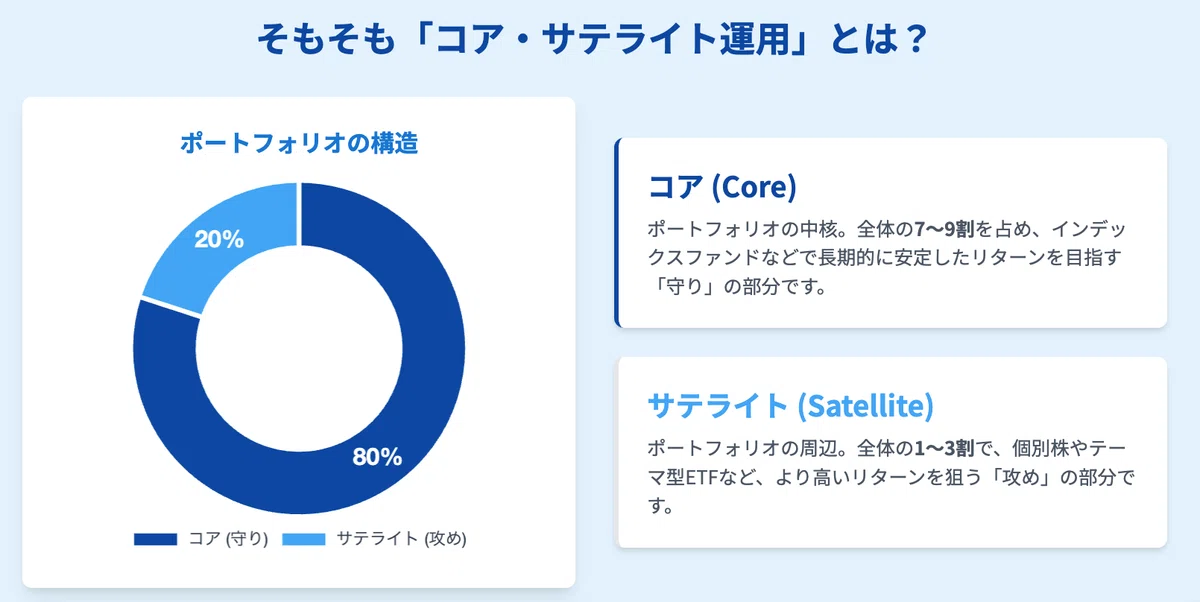1200x602 pixels.
Task: Click the 20% label on the chart
Action: coord(219,240)
